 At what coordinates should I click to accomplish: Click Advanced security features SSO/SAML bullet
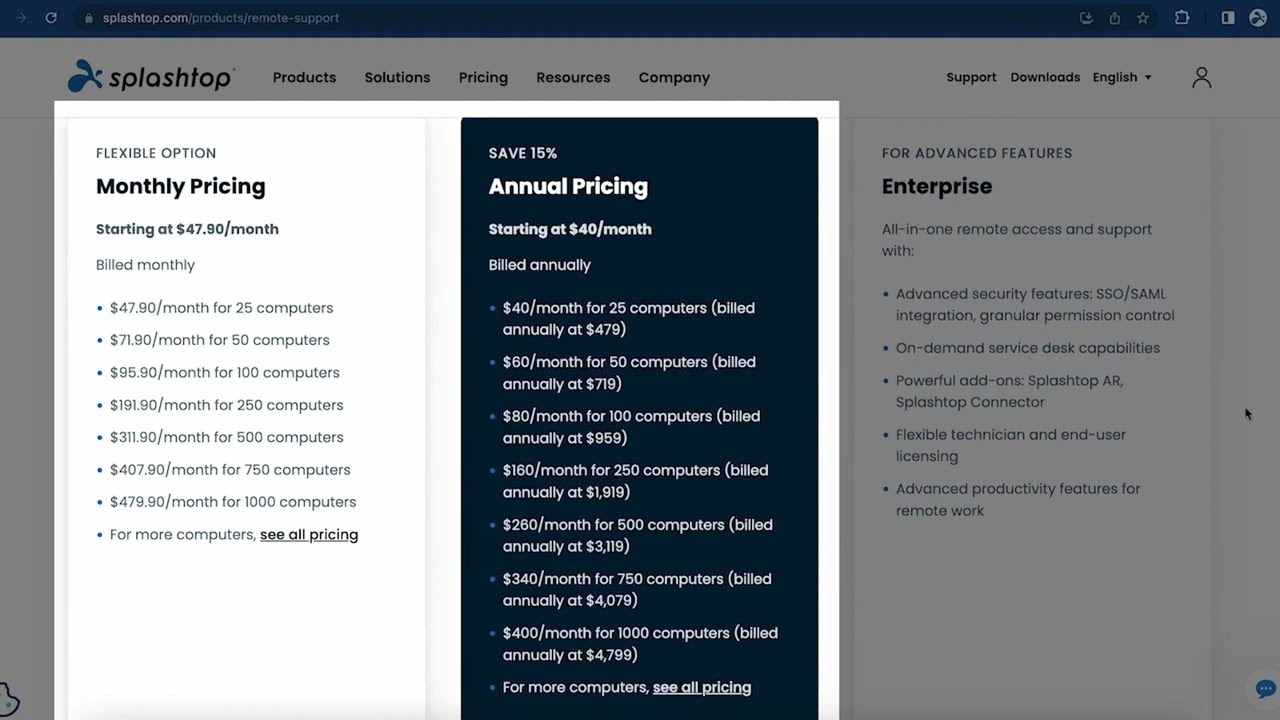click(x=1035, y=305)
